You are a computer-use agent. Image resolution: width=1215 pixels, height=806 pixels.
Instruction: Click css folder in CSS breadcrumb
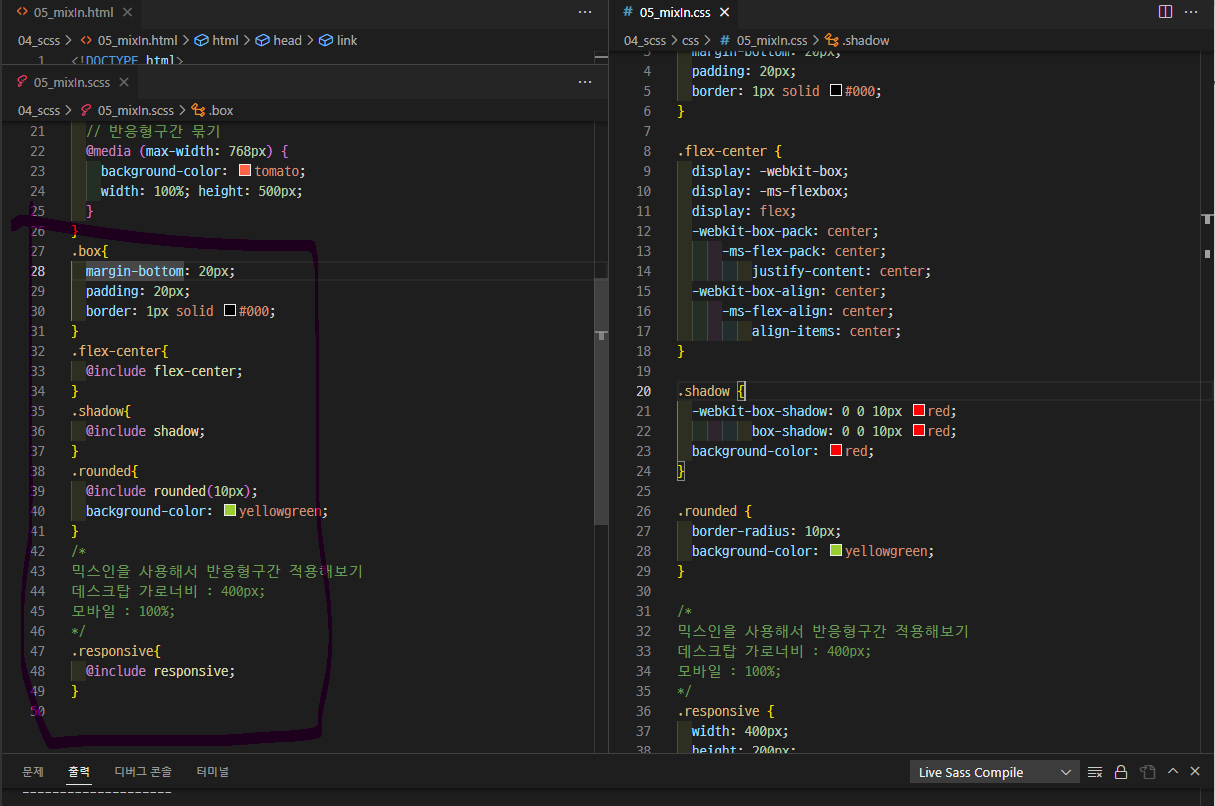click(691, 41)
